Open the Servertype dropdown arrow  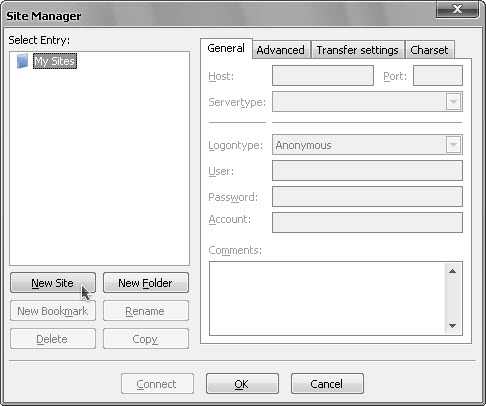(453, 102)
